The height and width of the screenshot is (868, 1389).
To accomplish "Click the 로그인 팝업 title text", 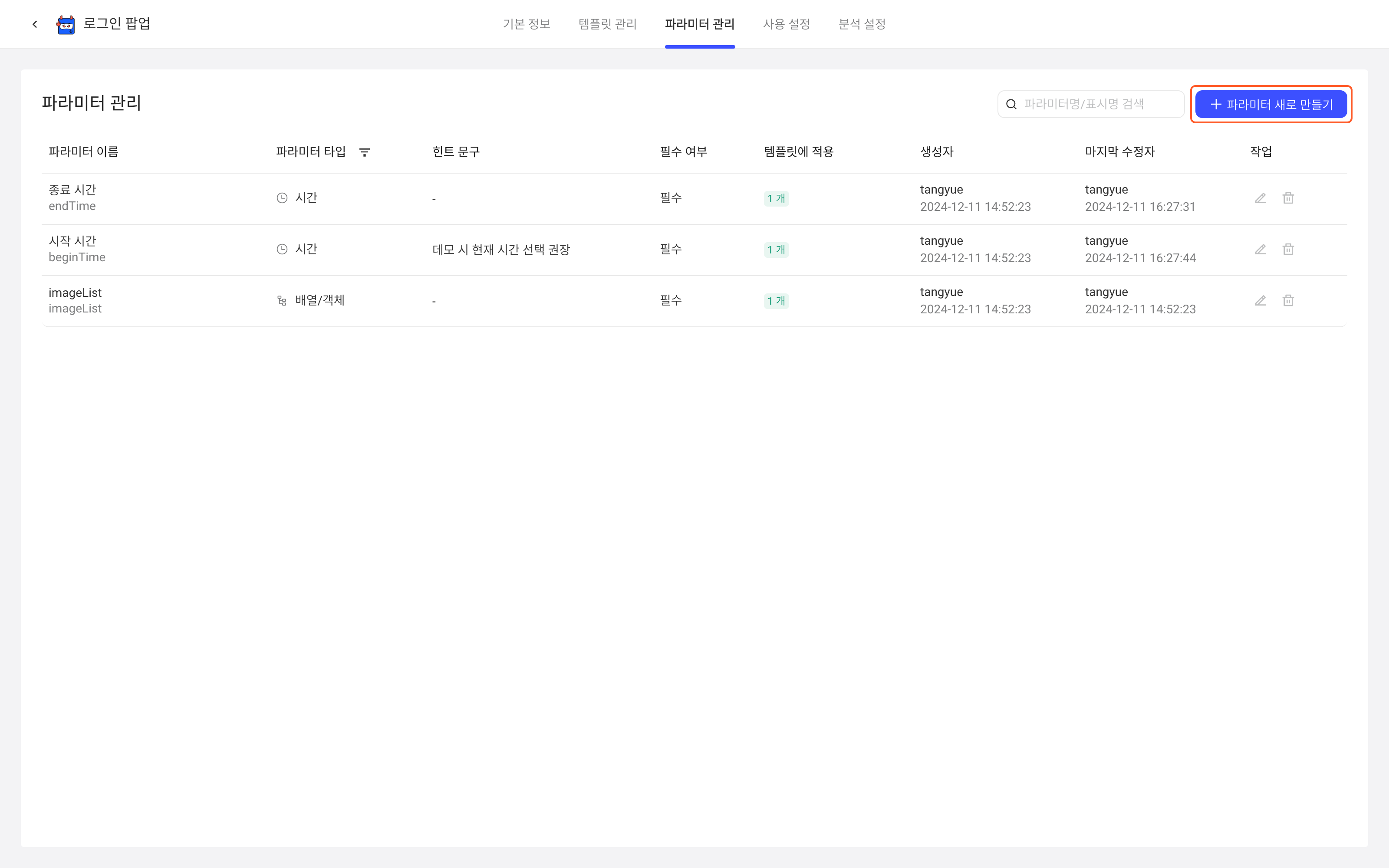I will click(x=116, y=23).
